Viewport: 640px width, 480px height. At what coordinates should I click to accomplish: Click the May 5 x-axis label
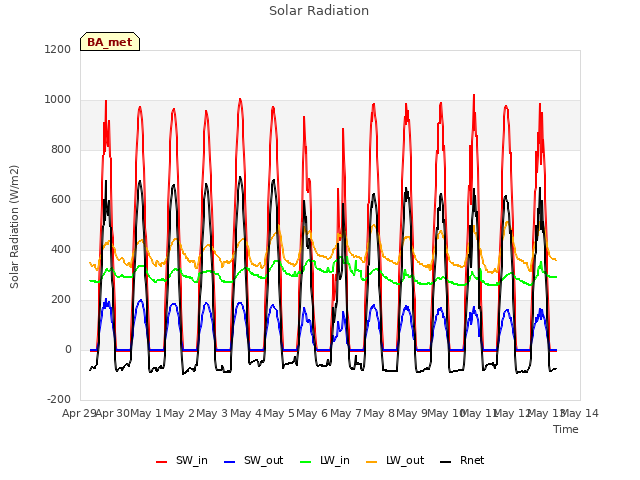(x=279, y=413)
